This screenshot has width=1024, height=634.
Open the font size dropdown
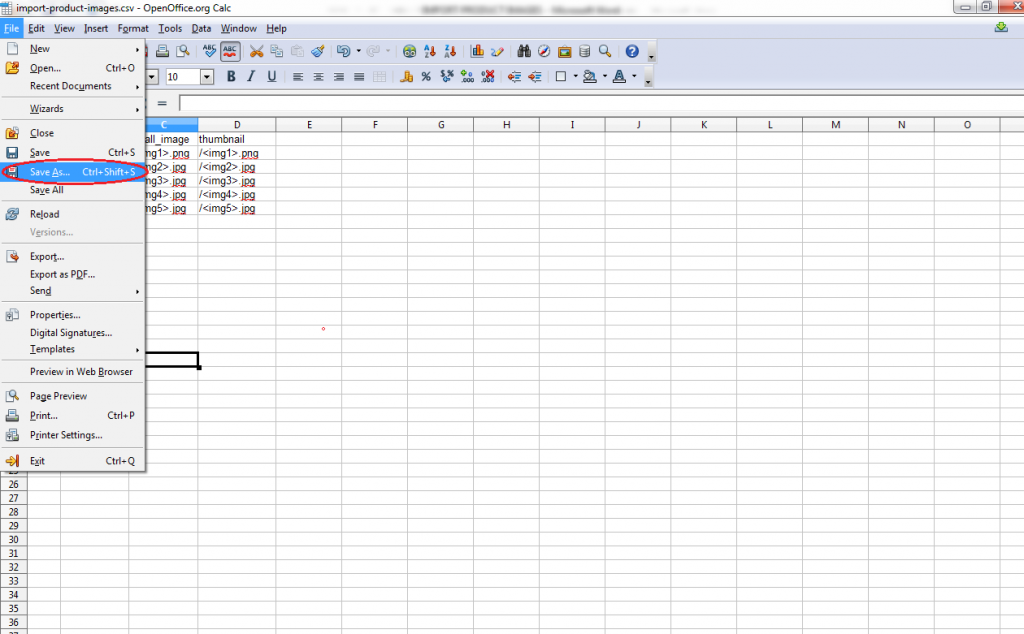[x=207, y=77]
